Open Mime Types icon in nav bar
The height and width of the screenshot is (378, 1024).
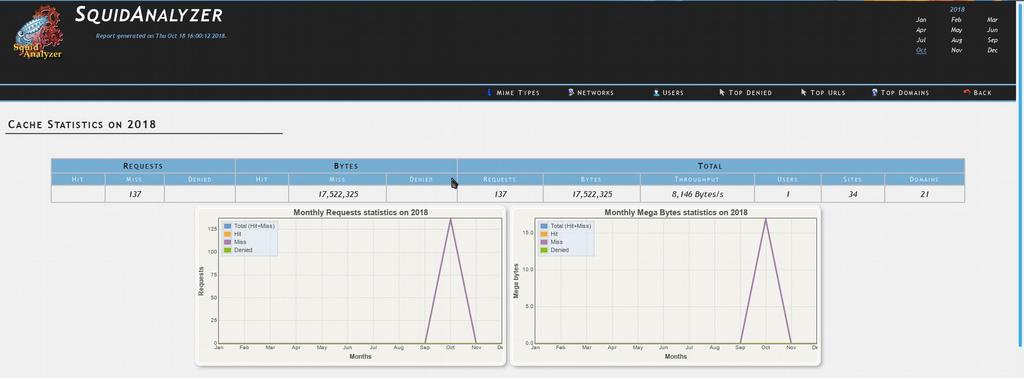(489, 93)
